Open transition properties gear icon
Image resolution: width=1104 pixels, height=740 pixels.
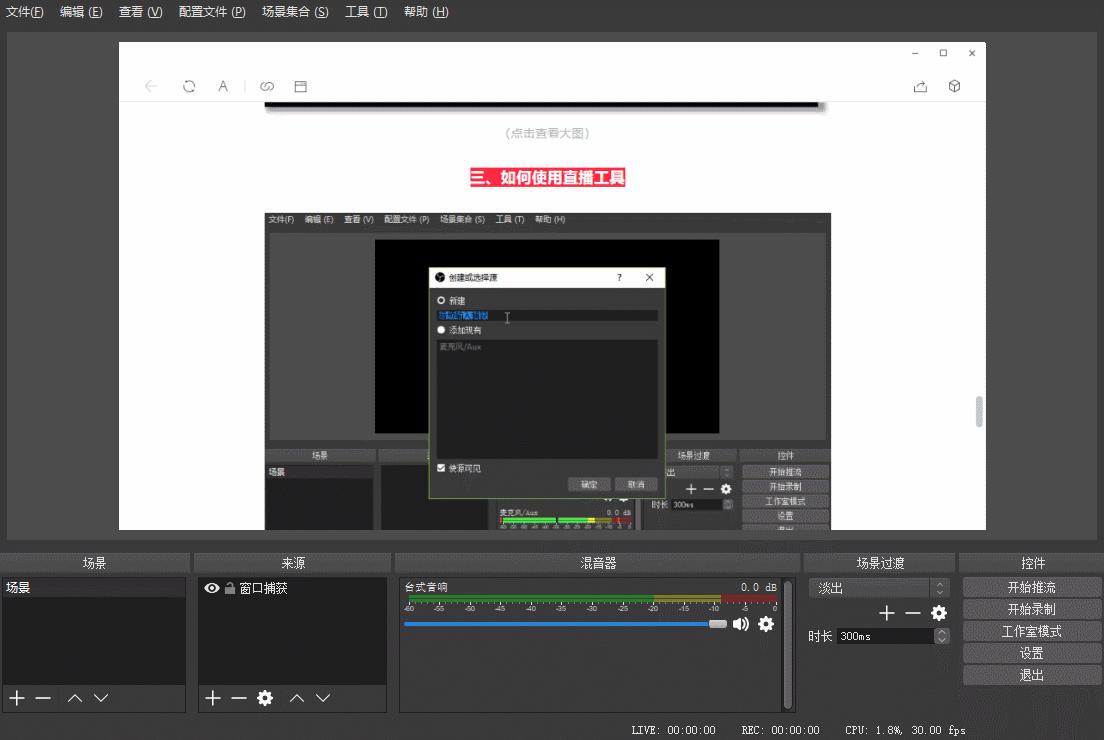tap(939, 613)
